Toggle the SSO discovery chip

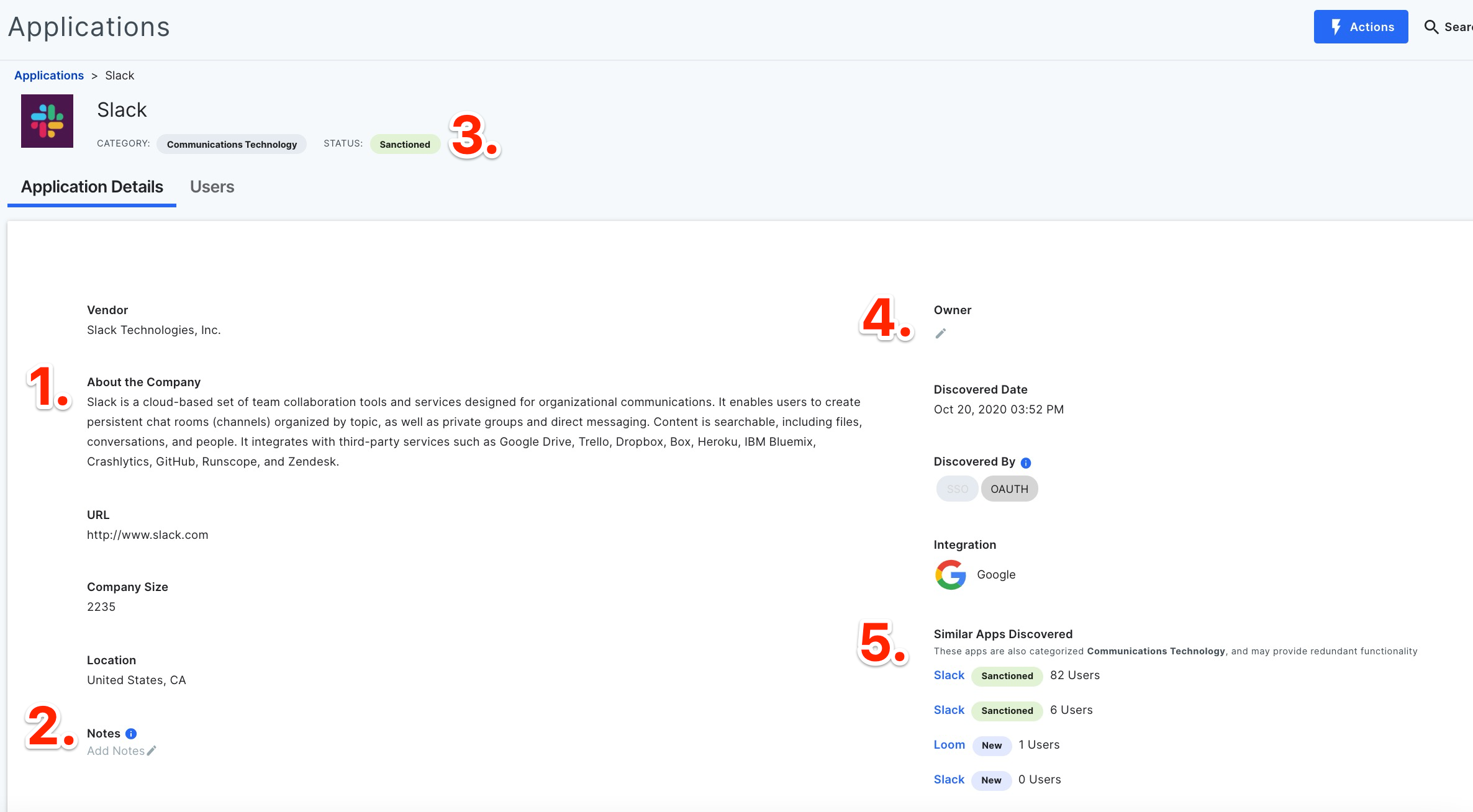(x=957, y=489)
